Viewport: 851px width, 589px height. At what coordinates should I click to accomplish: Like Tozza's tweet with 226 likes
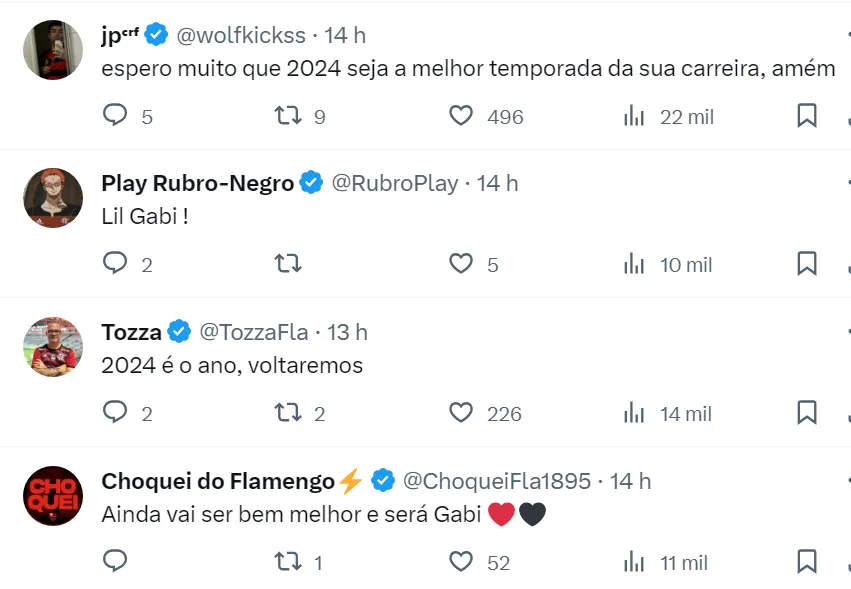pyautogui.click(x=460, y=413)
